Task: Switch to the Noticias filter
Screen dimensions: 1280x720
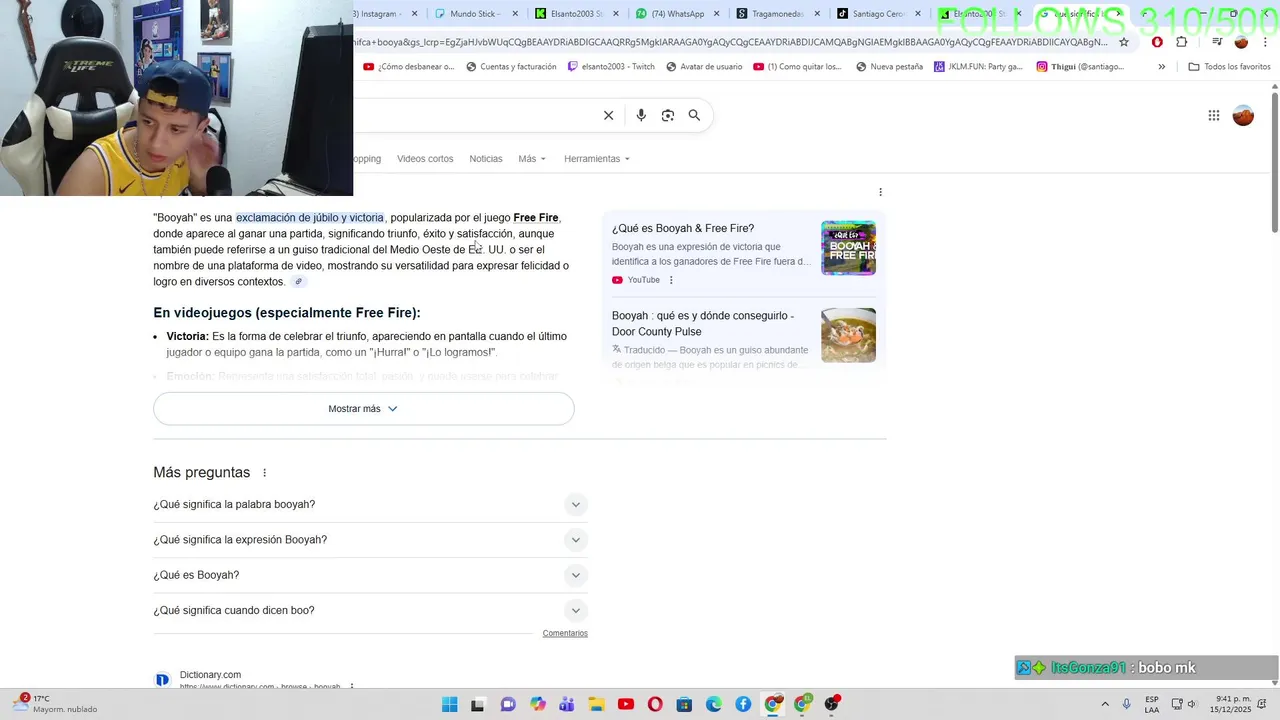Action: click(486, 159)
